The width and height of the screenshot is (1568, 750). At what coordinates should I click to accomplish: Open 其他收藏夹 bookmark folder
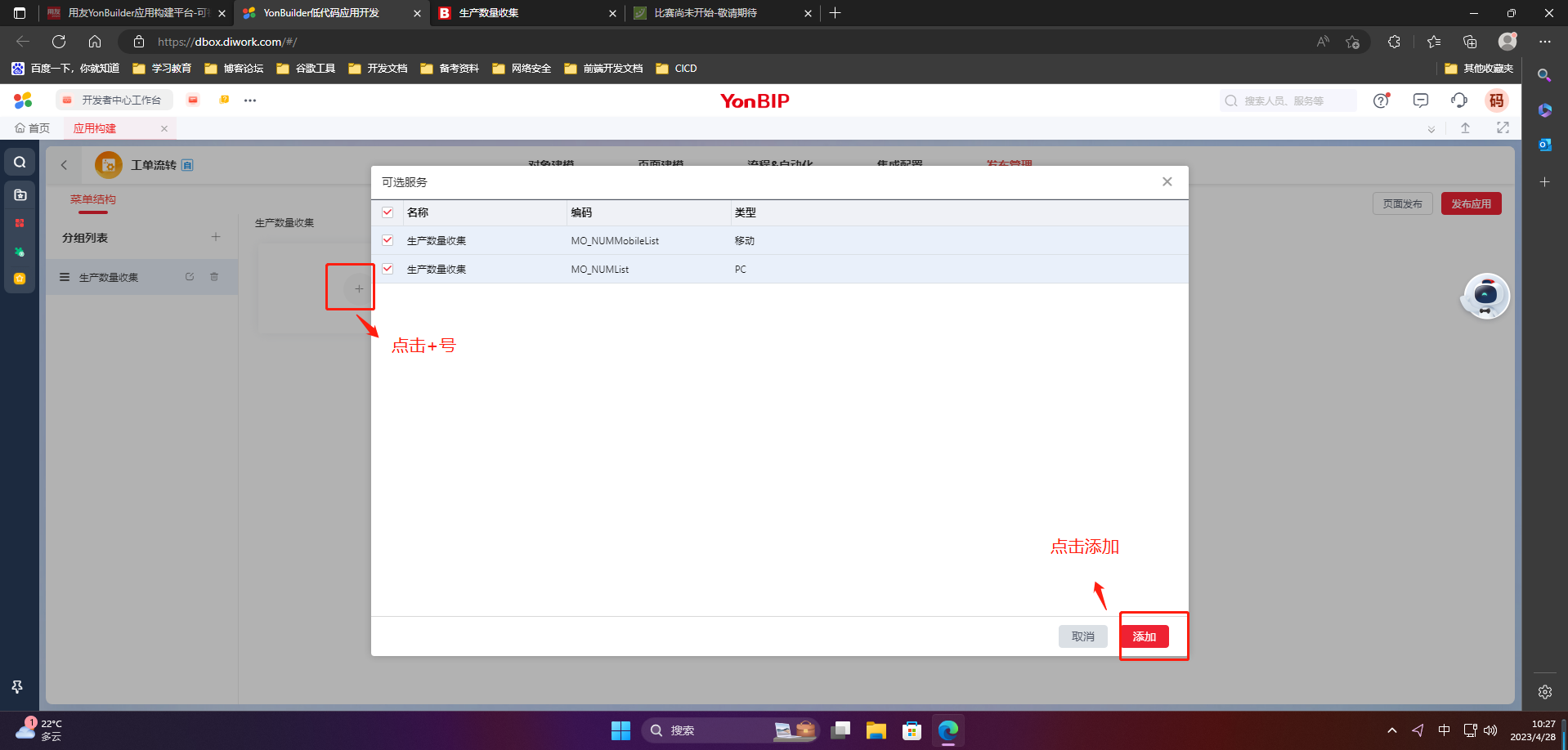click(1479, 69)
